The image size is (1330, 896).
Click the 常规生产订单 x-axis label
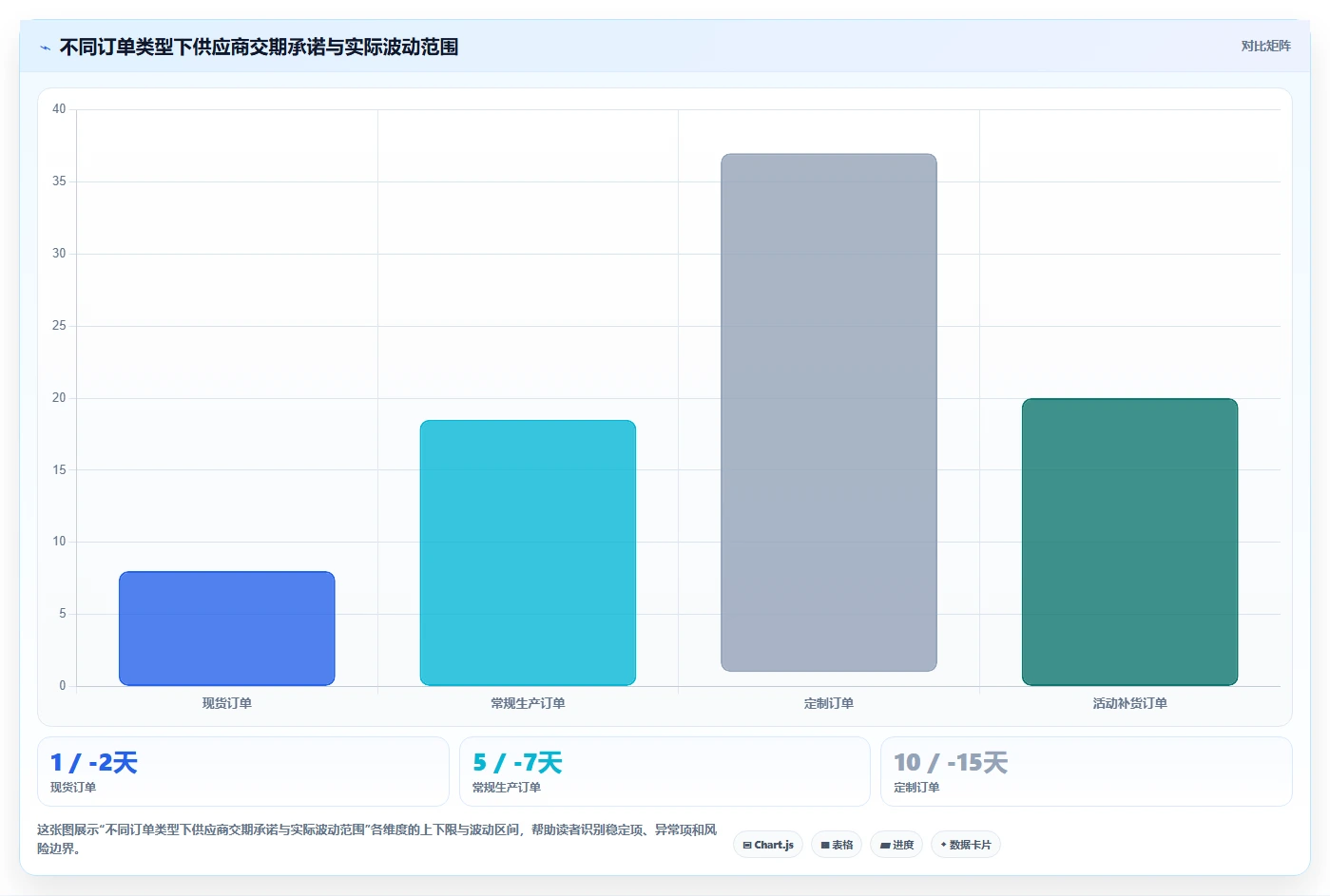coord(528,703)
